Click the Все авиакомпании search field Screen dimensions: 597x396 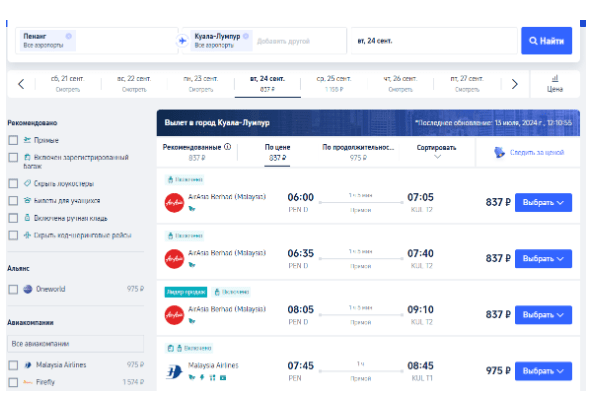coord(75,343)
